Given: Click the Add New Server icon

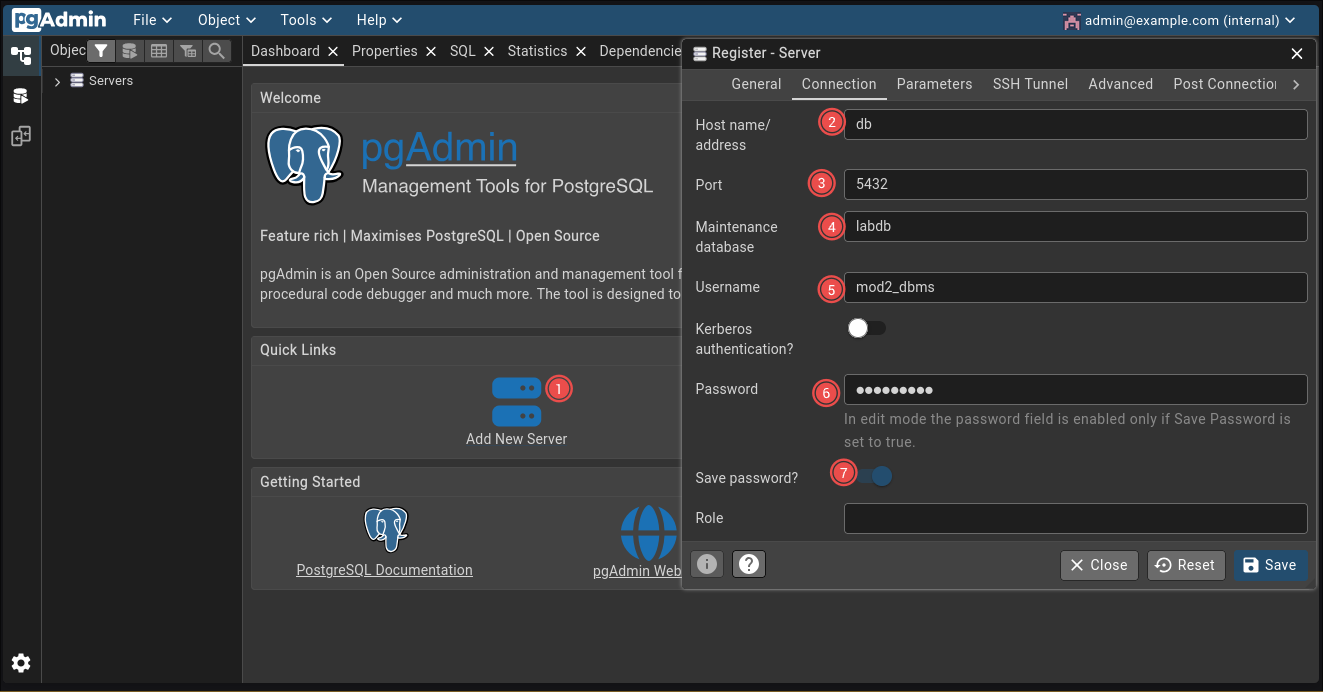Looking at the screenshot, I should [516, 402].
